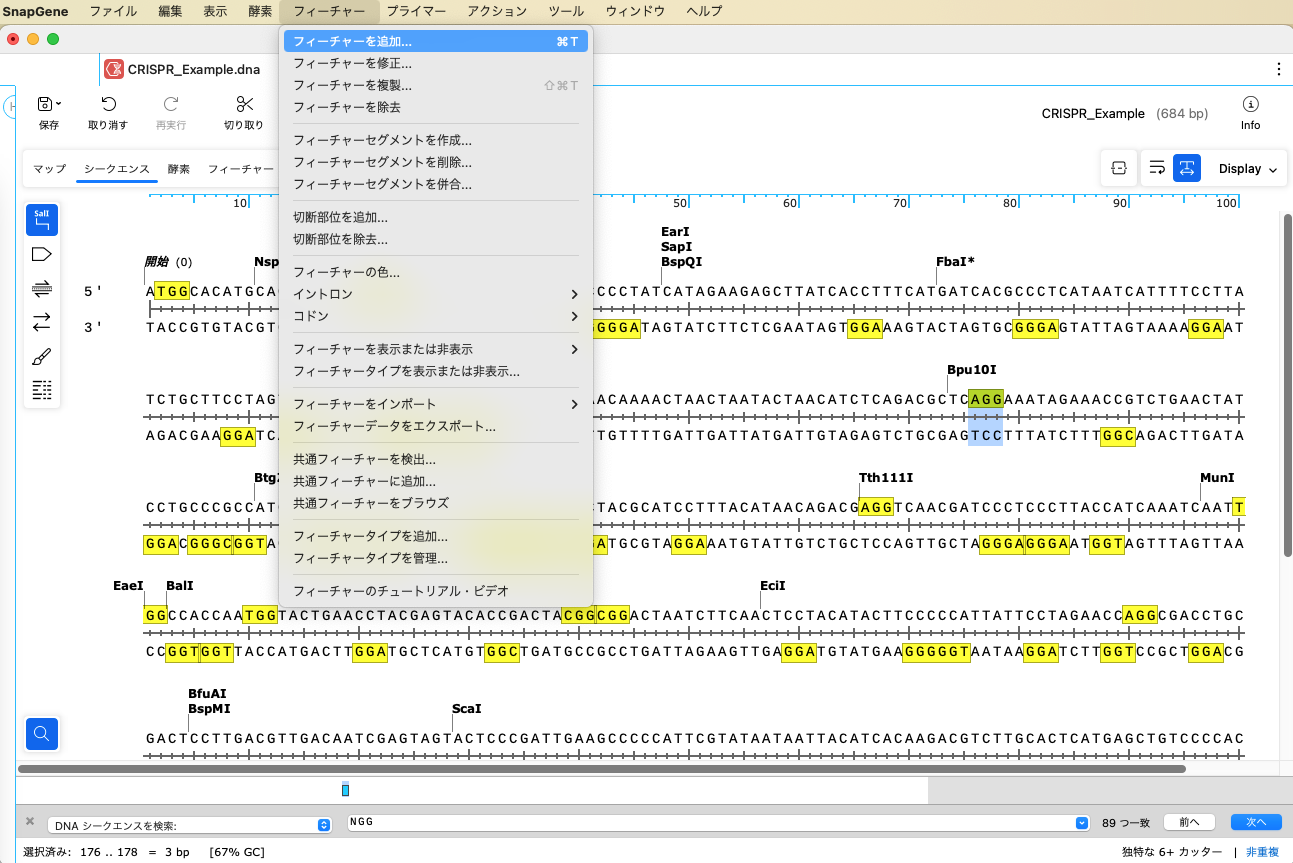This screenshot has height=863, width=1293.
Task: Select the SalI enzyme tool in sidebar
Action: 41,219
